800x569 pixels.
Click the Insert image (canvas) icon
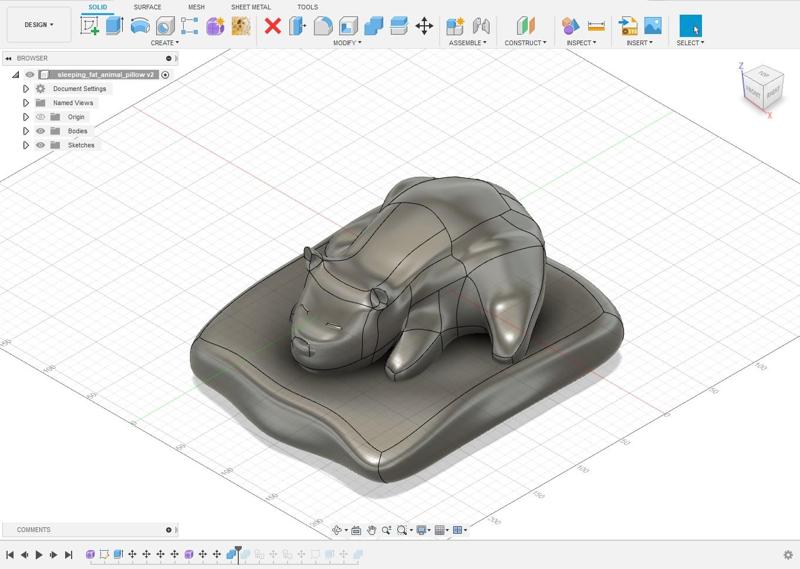click(x=653, y=26)
